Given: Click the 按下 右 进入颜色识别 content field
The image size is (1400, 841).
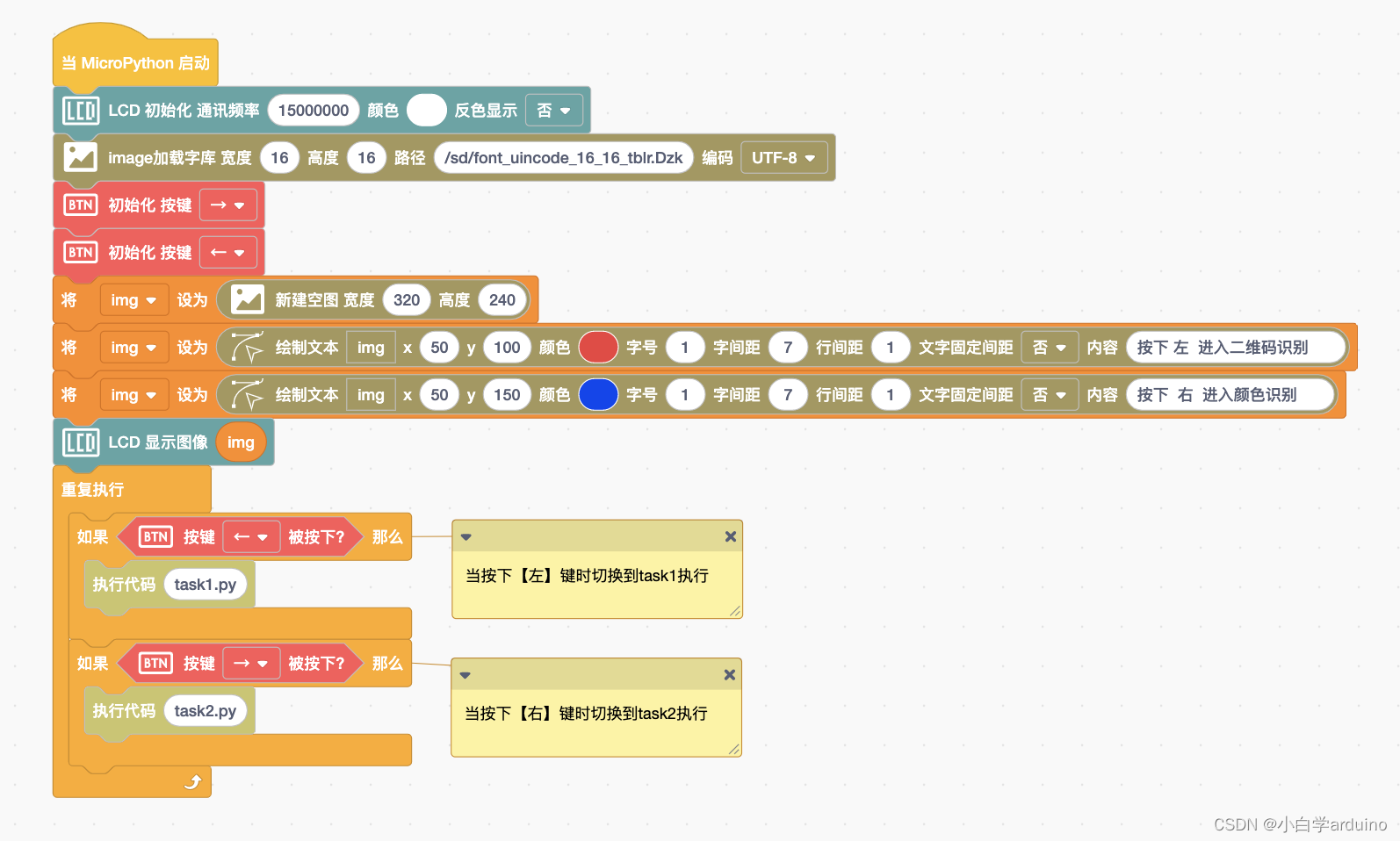Looking at the screenshot, I should [x=1230, y=395].
